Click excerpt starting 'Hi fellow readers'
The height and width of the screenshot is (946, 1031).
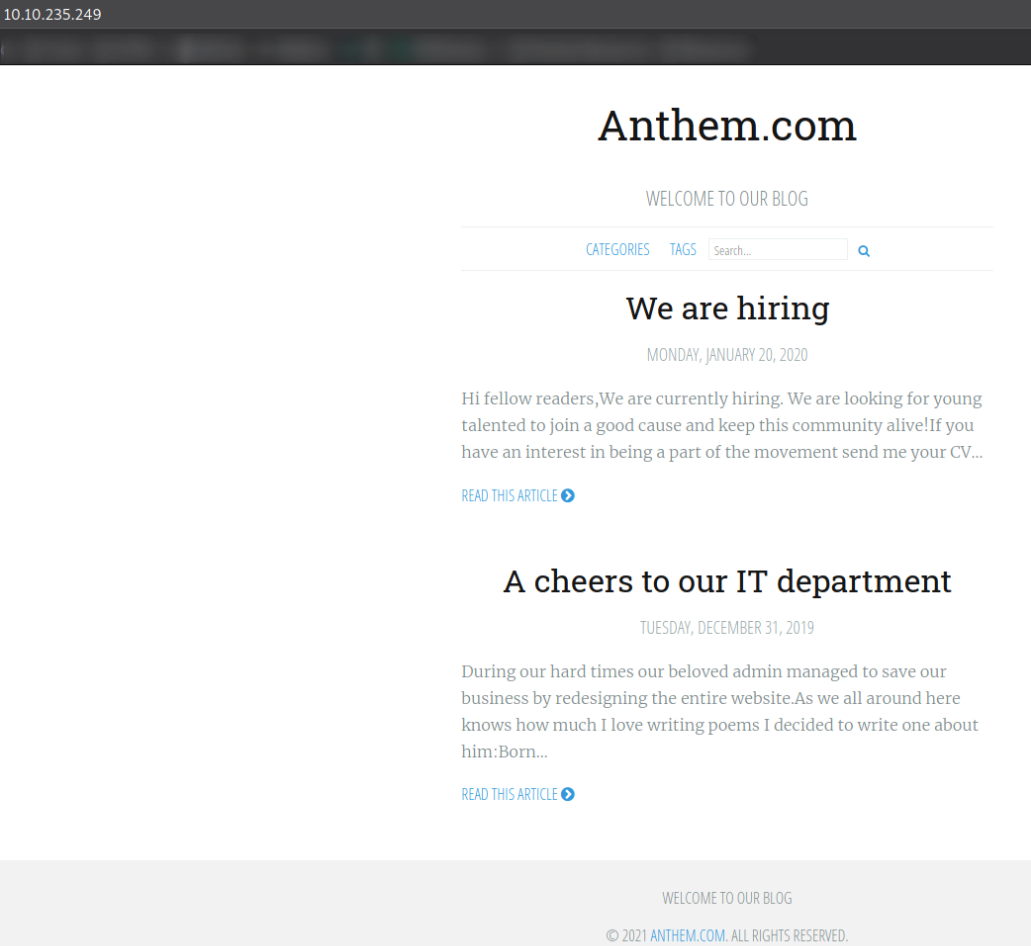(x=722, y=425)
